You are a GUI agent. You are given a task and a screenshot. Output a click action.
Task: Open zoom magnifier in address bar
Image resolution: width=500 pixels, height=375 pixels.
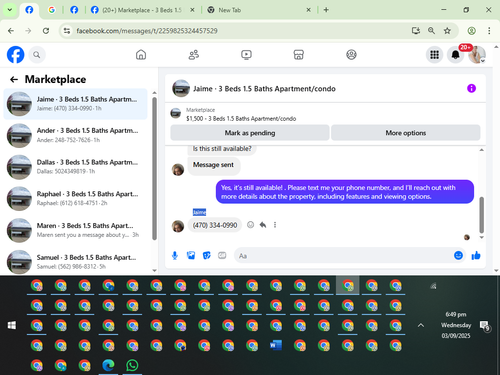(431, 31)
